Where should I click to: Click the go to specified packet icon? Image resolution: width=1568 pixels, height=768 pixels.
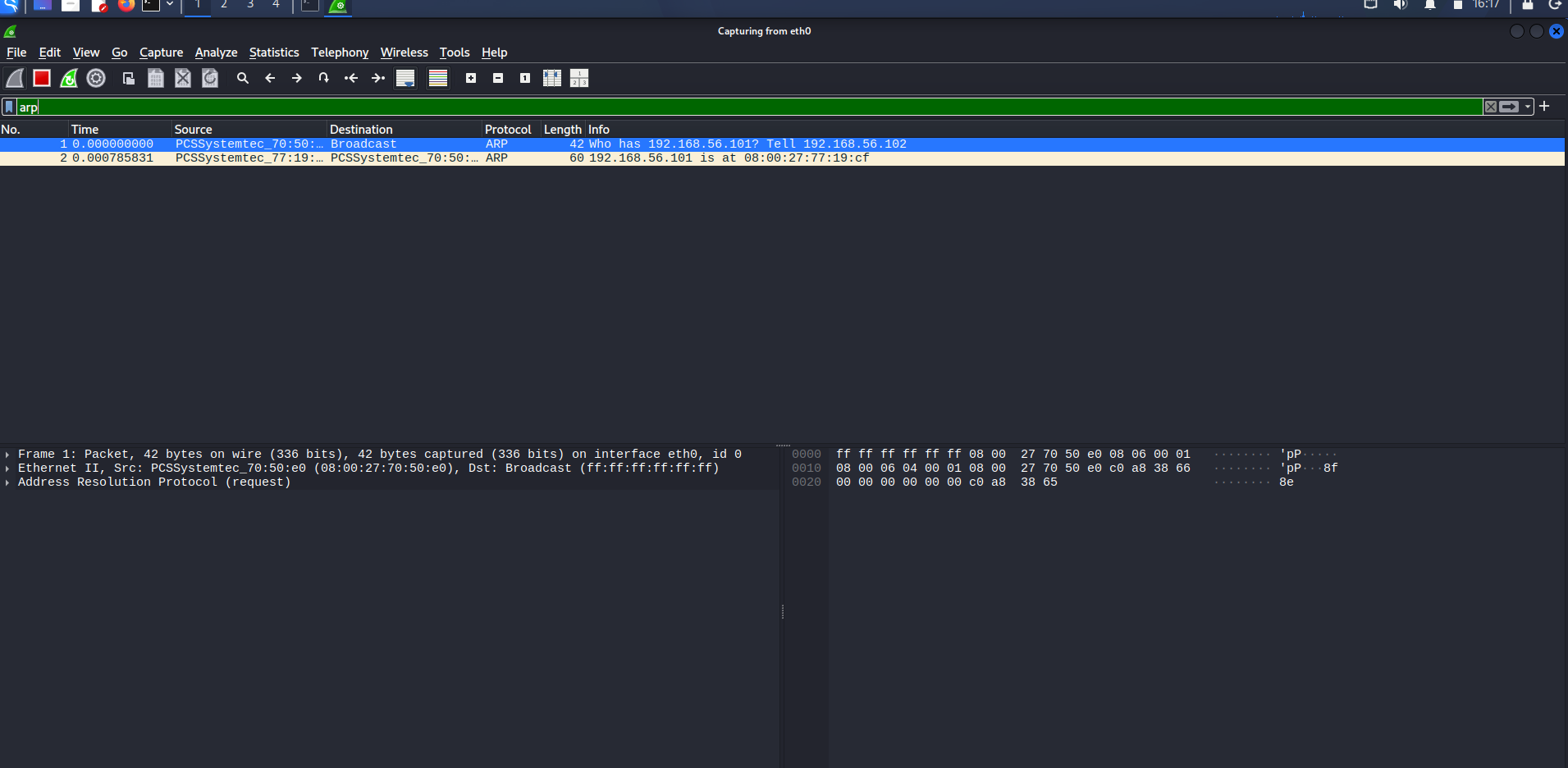[x=324, y=78]
